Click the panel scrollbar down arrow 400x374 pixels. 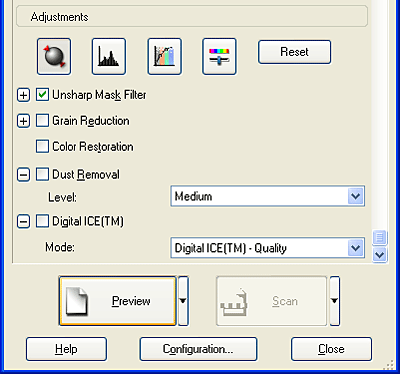380,255
